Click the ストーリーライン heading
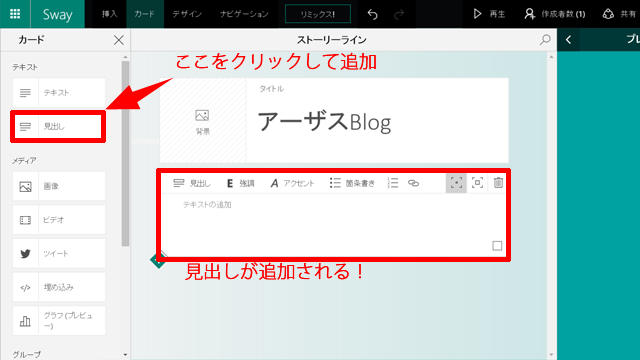 point(331,40)
